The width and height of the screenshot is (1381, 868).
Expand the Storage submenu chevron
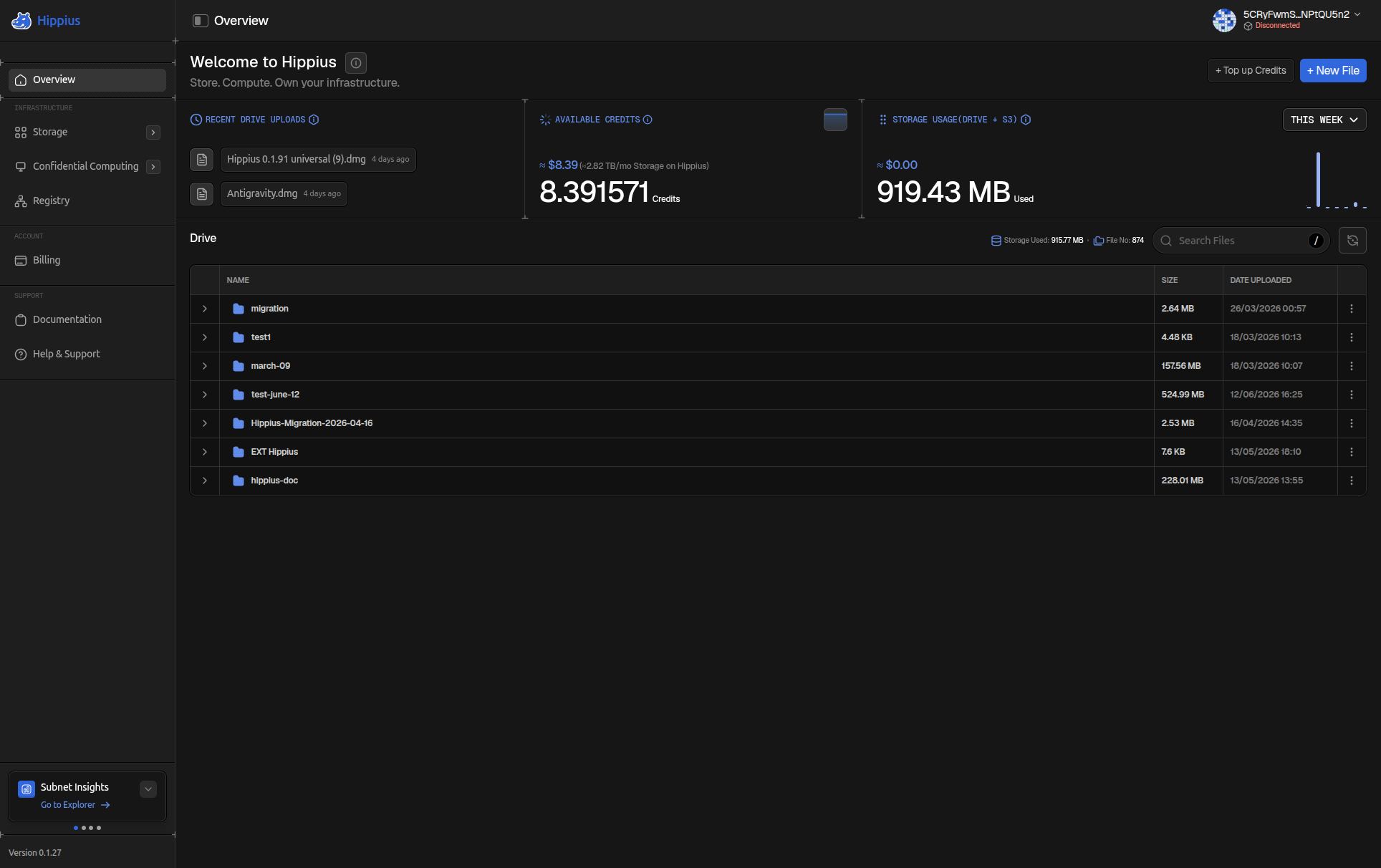153,132
